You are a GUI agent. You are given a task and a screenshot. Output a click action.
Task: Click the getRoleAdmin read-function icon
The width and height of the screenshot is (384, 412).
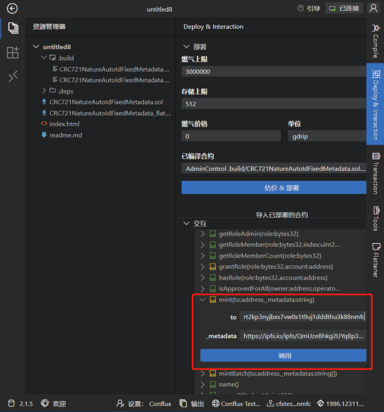[x=212, y=234]
